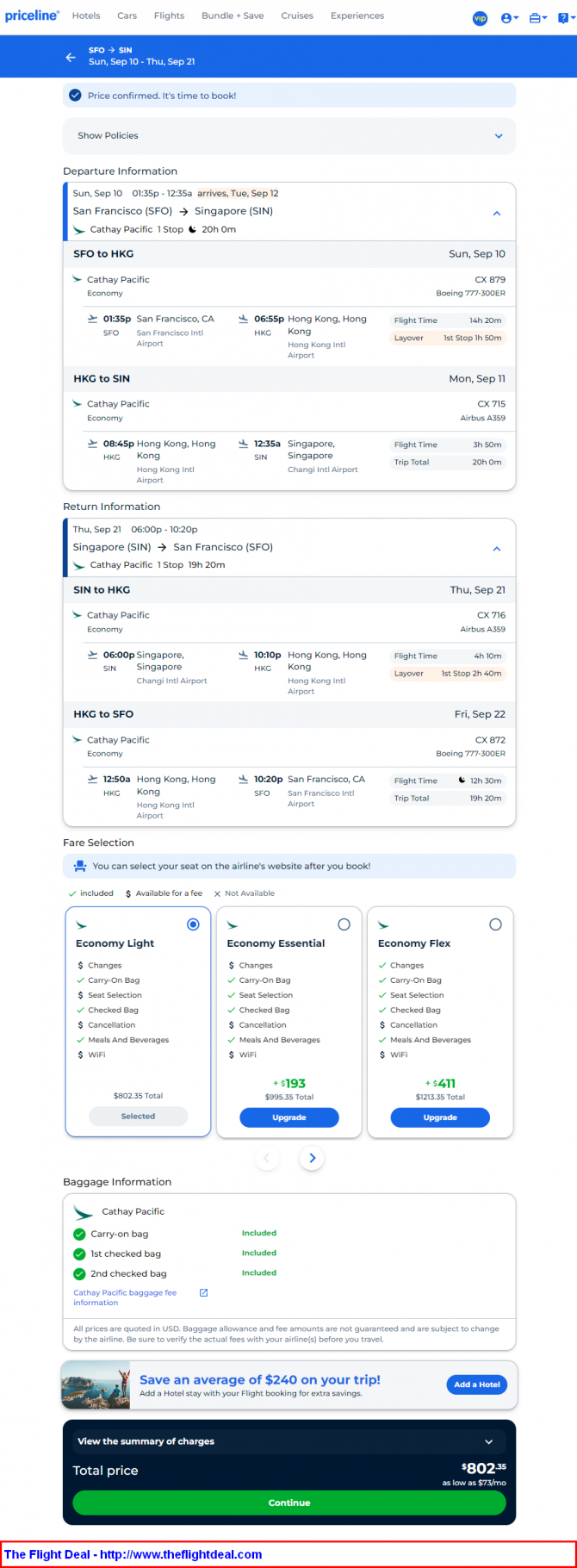Click the CX 879 flight number
Image resolution: width=577 pixels, height=1568 pixels.
(x=490, y=280)
